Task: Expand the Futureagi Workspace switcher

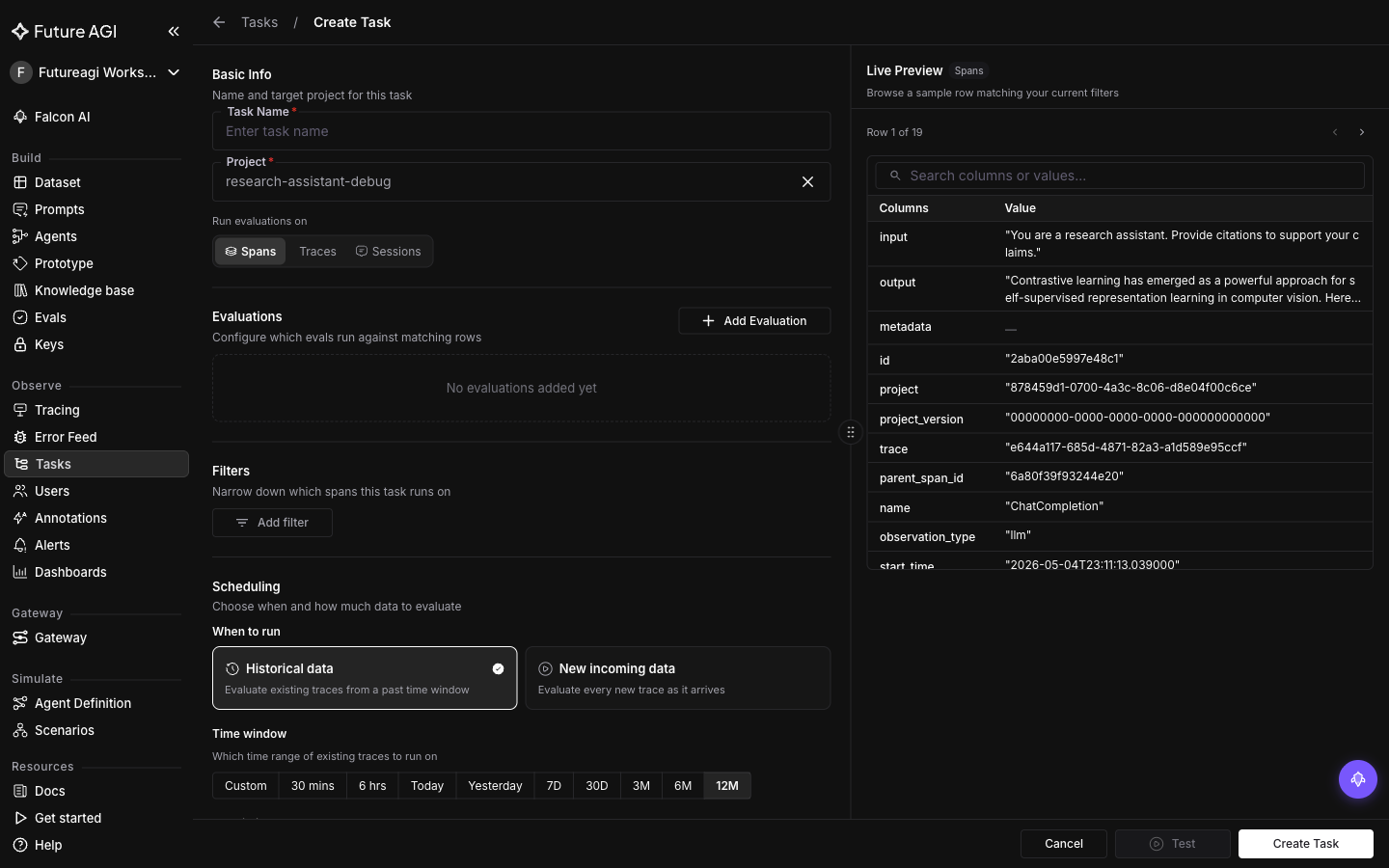Action: (95, 72)
